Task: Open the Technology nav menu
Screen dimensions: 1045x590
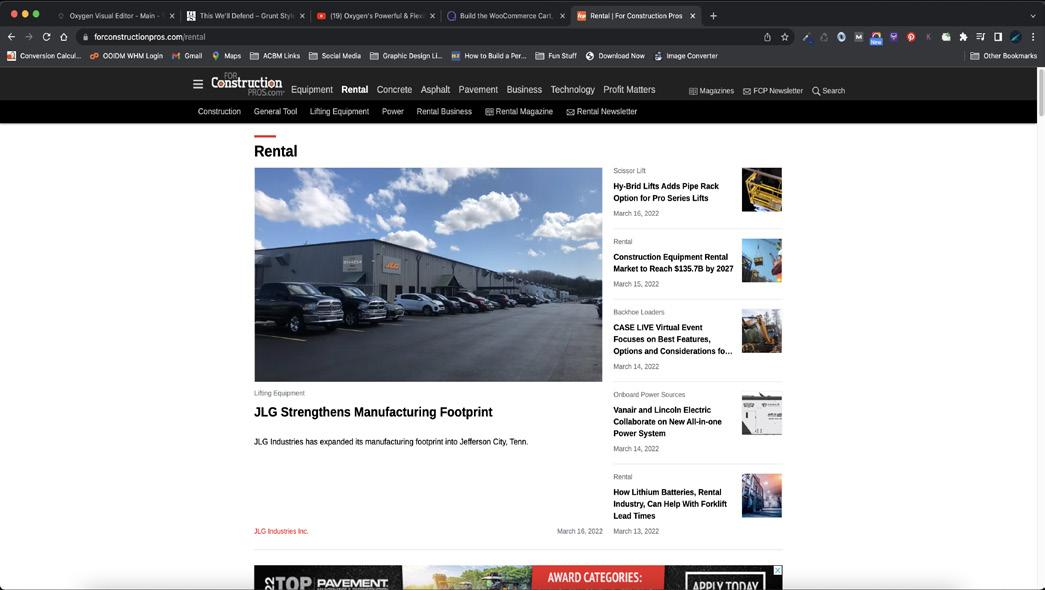Action: point(572,89)
